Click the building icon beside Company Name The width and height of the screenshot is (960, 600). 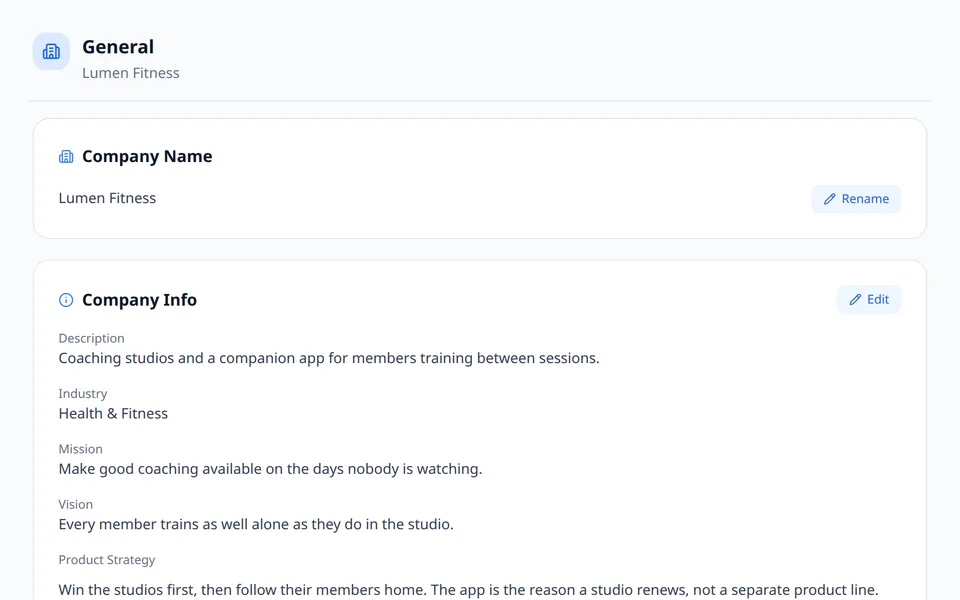[66, 157]
